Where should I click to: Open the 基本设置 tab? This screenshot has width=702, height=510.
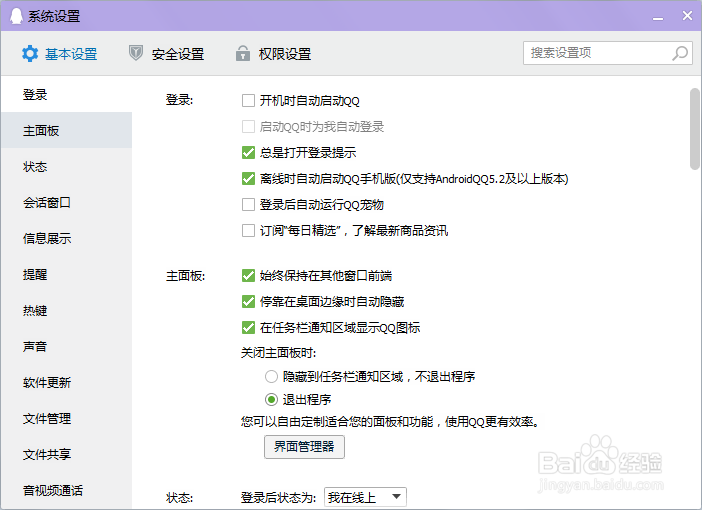coord(60,54)
